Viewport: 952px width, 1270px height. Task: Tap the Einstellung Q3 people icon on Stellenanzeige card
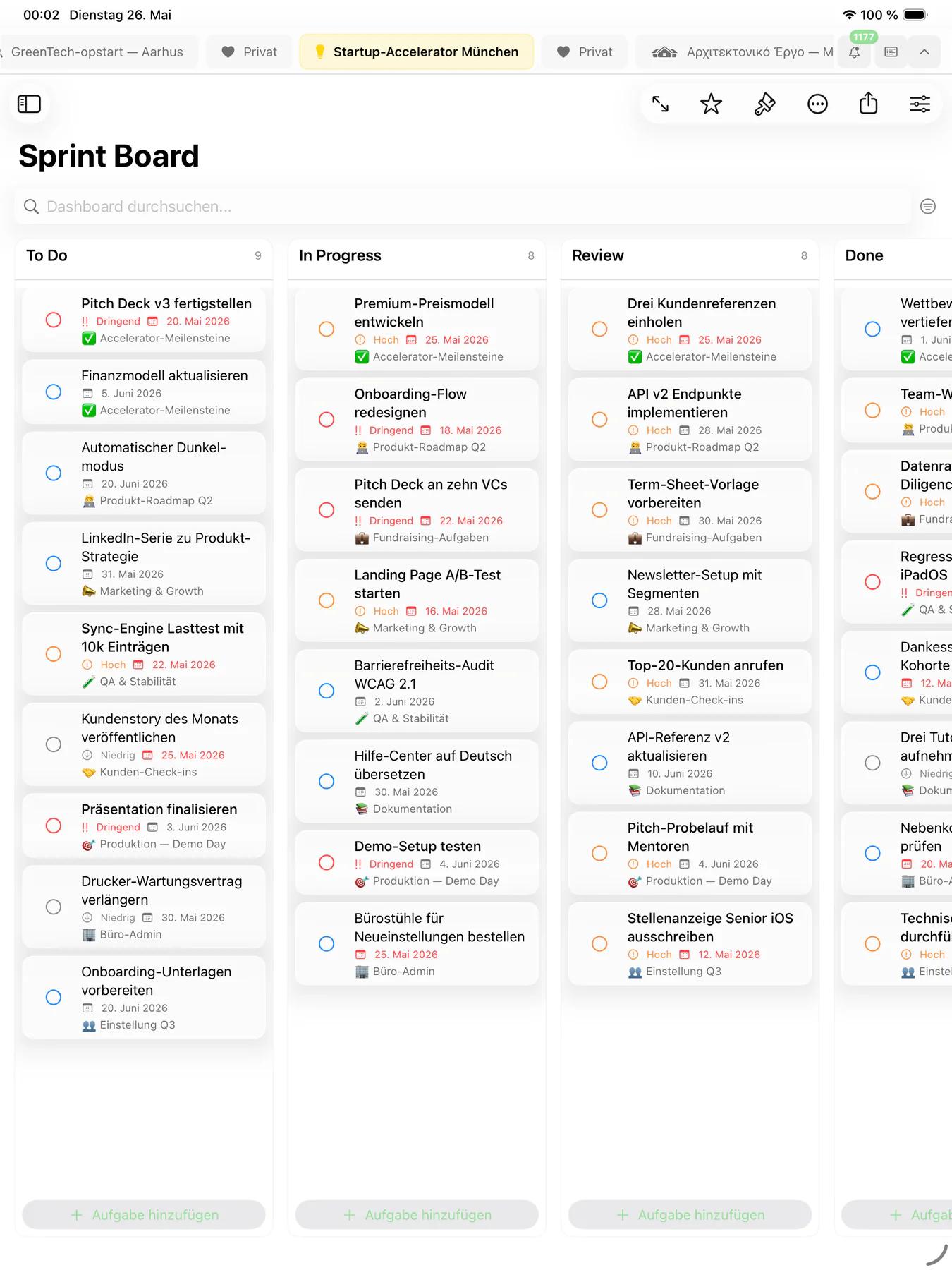(x=635, y=972)
